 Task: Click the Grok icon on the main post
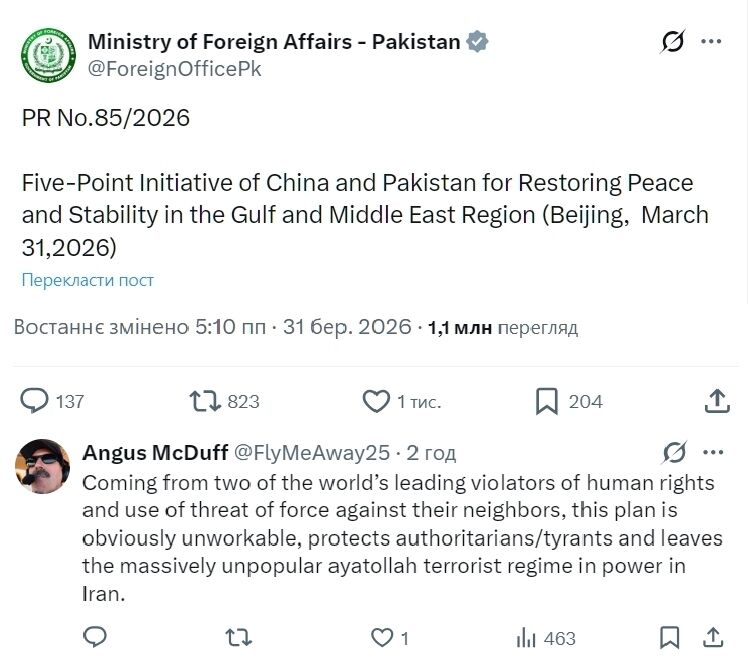pyautogui.click(x=673, y=42)
